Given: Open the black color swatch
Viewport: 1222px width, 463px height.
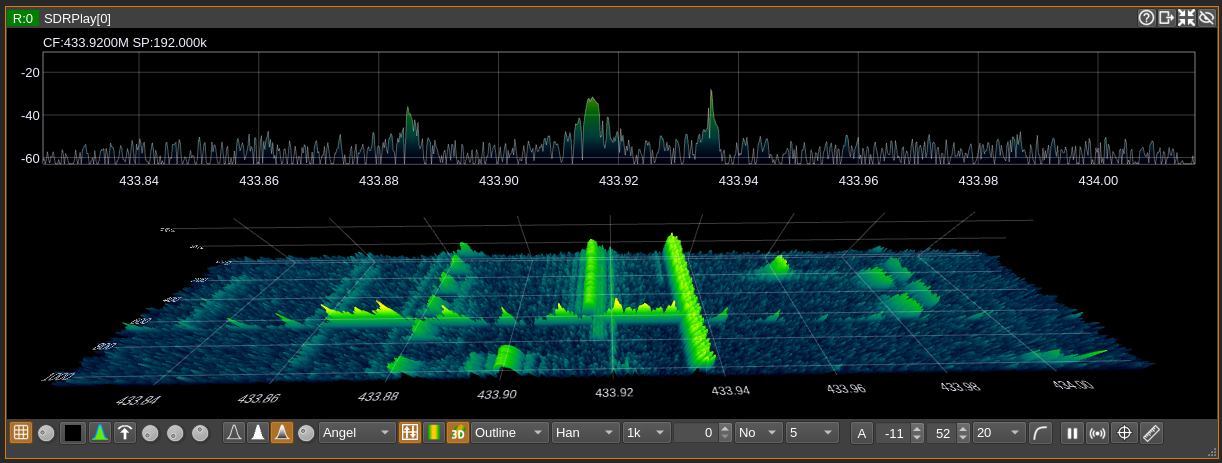Looking at the screenshot, I should pyautogui.click(x=73, y=433).
